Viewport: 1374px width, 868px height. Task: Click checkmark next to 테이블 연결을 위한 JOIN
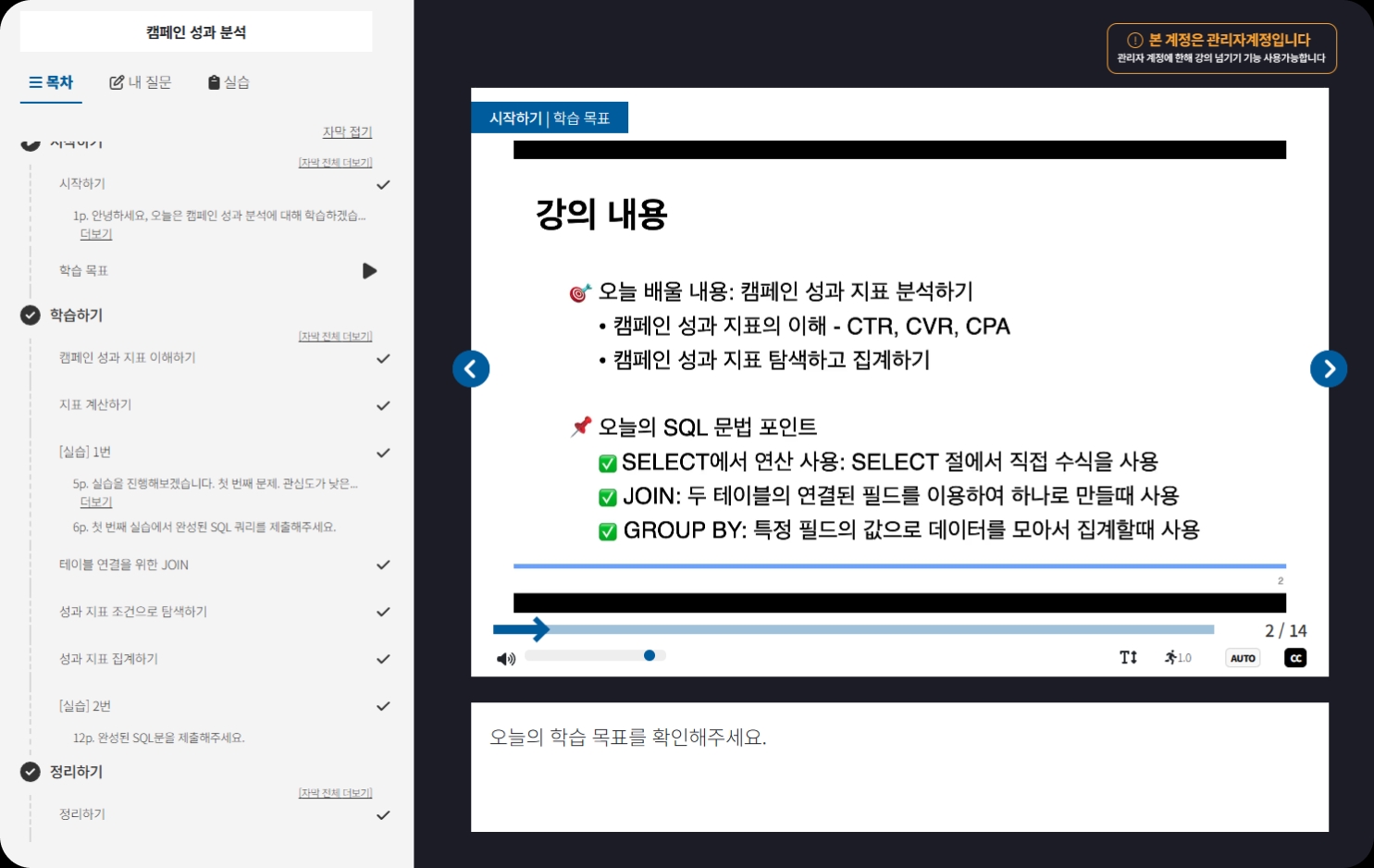pos(383,565)
